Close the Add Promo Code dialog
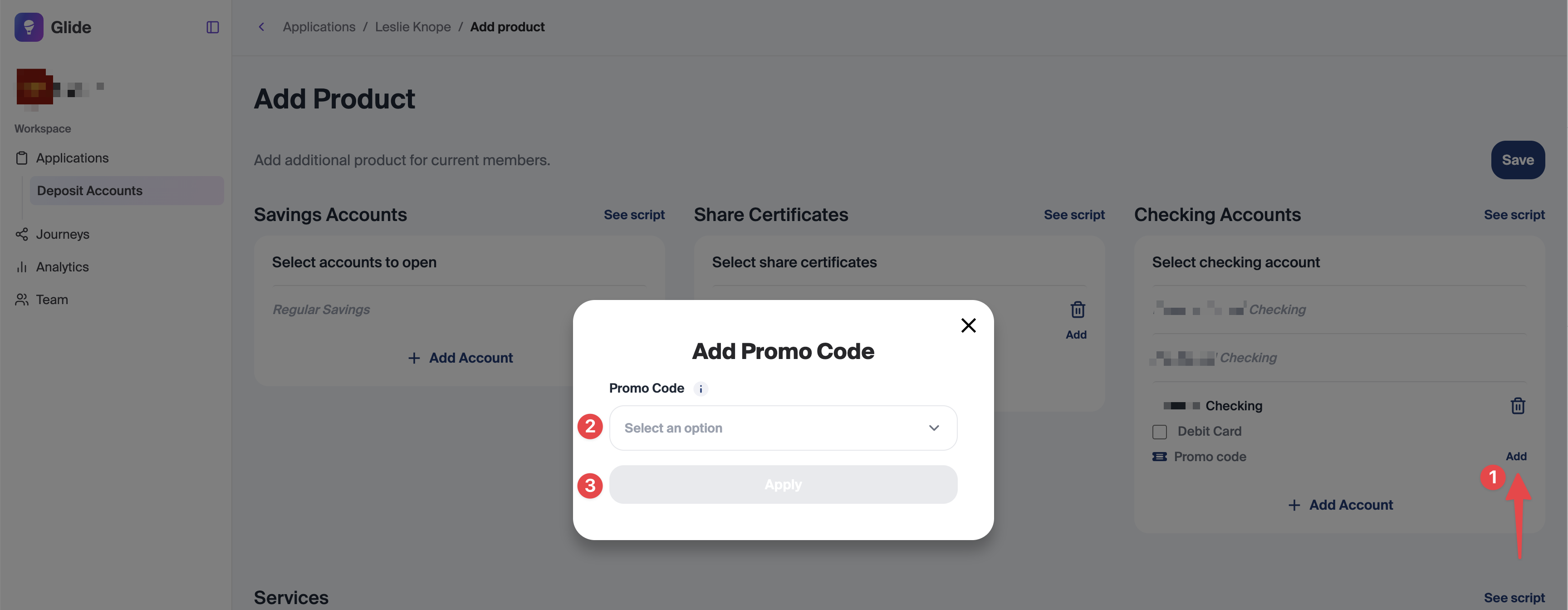The image size is (1568, 610). [968, 326]
